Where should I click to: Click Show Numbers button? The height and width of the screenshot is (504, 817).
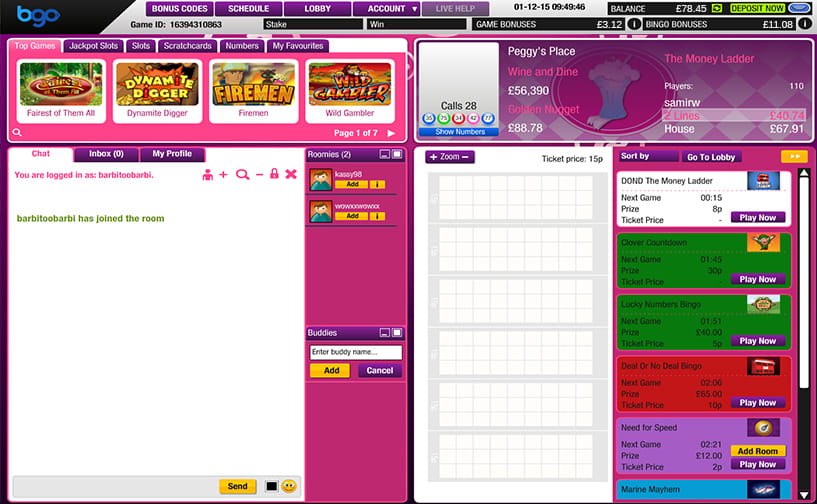pos(460,132)
